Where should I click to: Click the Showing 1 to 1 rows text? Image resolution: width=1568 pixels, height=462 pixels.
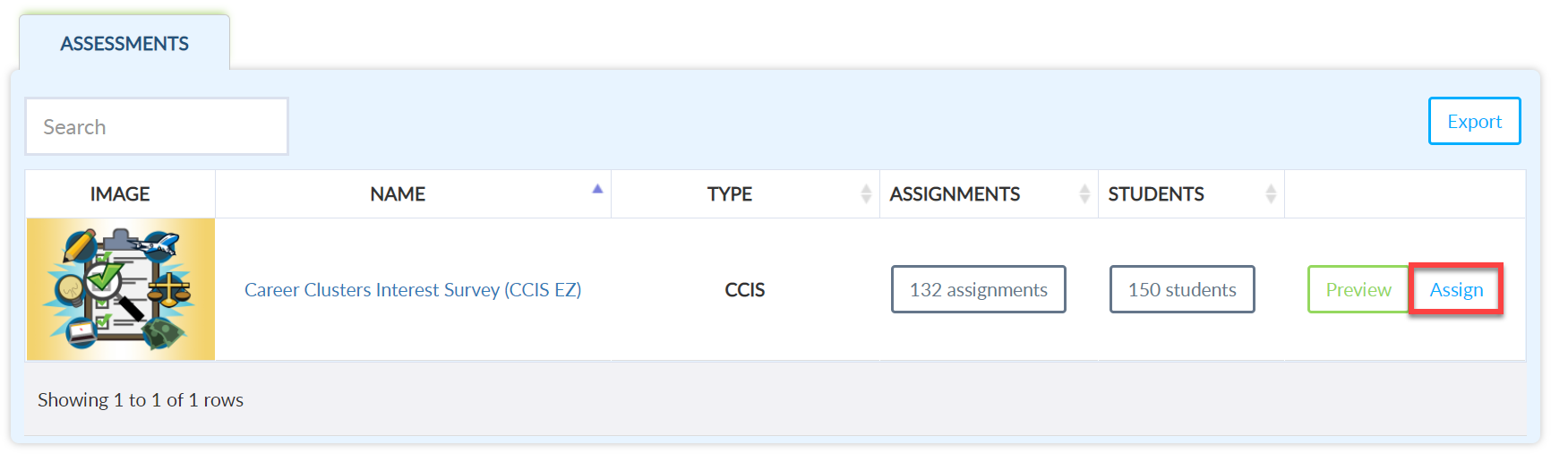pos(141,400)
